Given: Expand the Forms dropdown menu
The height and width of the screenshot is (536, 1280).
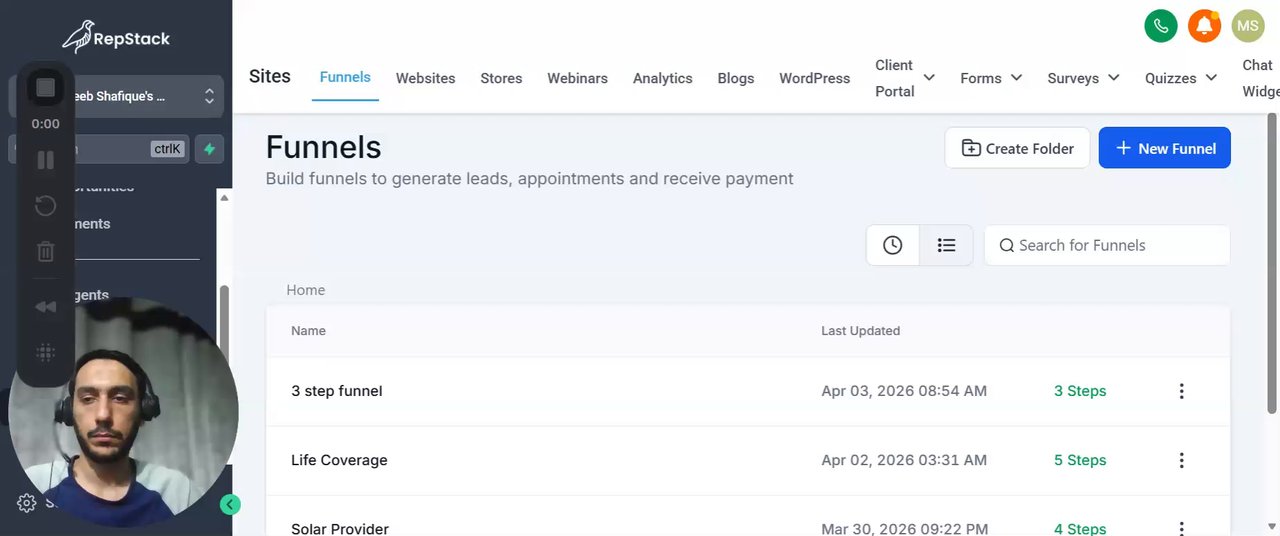Looking at the screenshot, I should click(x=1016, y=78).
